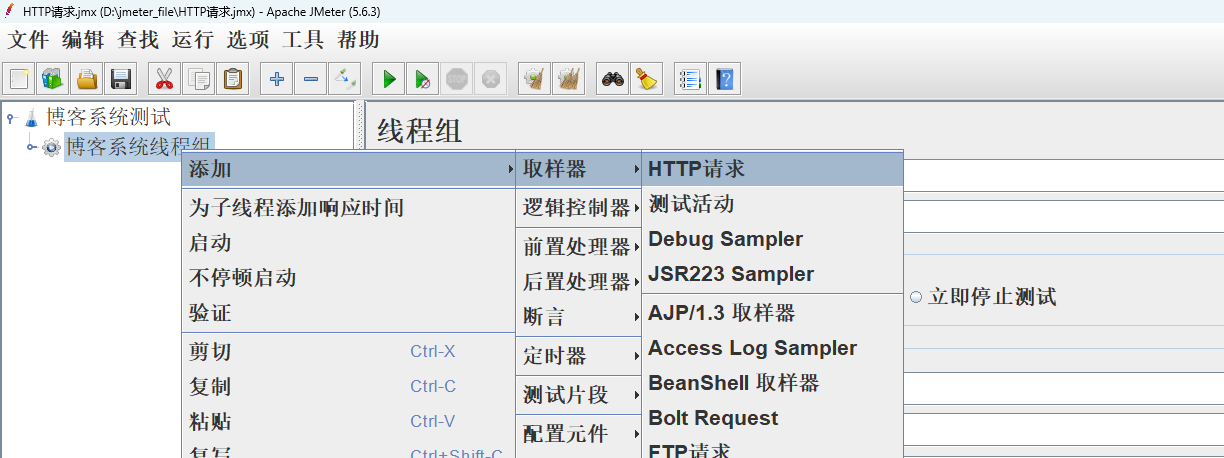Expand the 测试片段 submenu
Image resolution: width=1224 pixels, height=458 pixels.
(x=579, y=395)
